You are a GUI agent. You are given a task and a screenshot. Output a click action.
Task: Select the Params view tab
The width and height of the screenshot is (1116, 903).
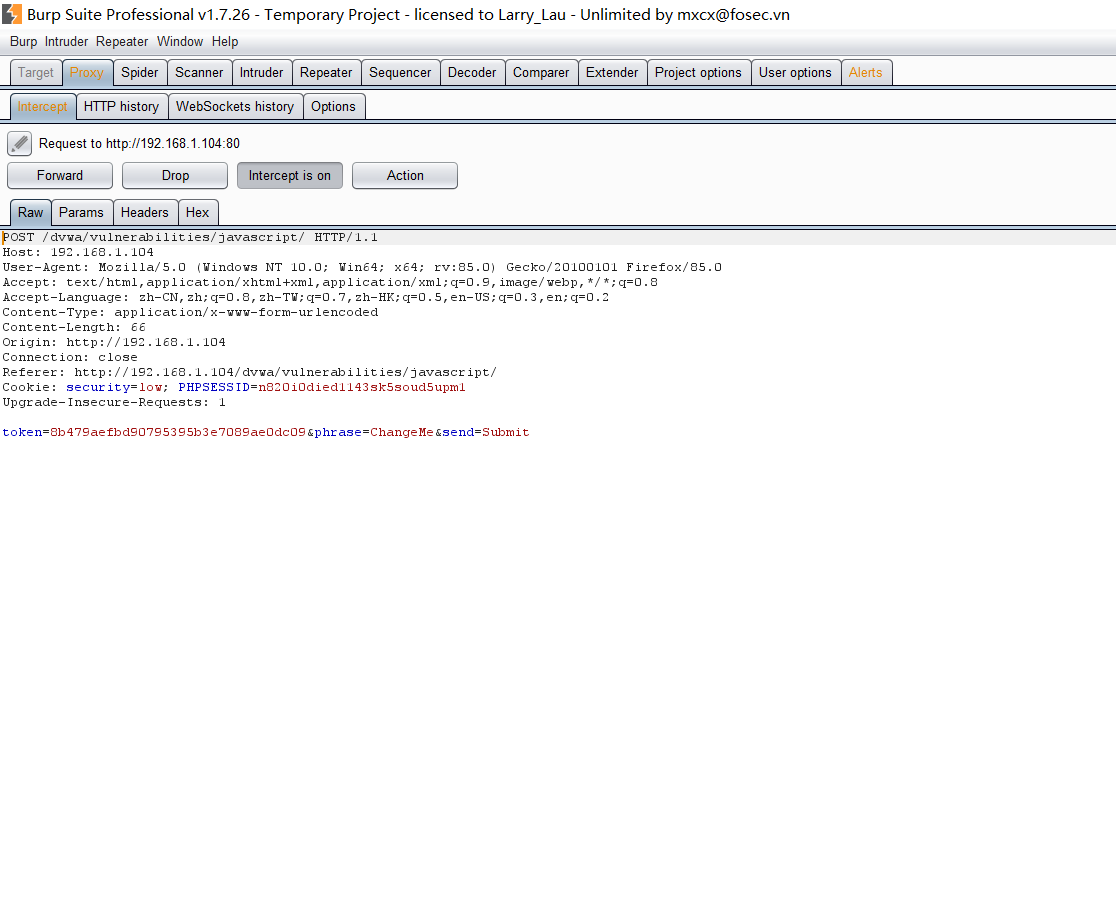coord(81,212)
